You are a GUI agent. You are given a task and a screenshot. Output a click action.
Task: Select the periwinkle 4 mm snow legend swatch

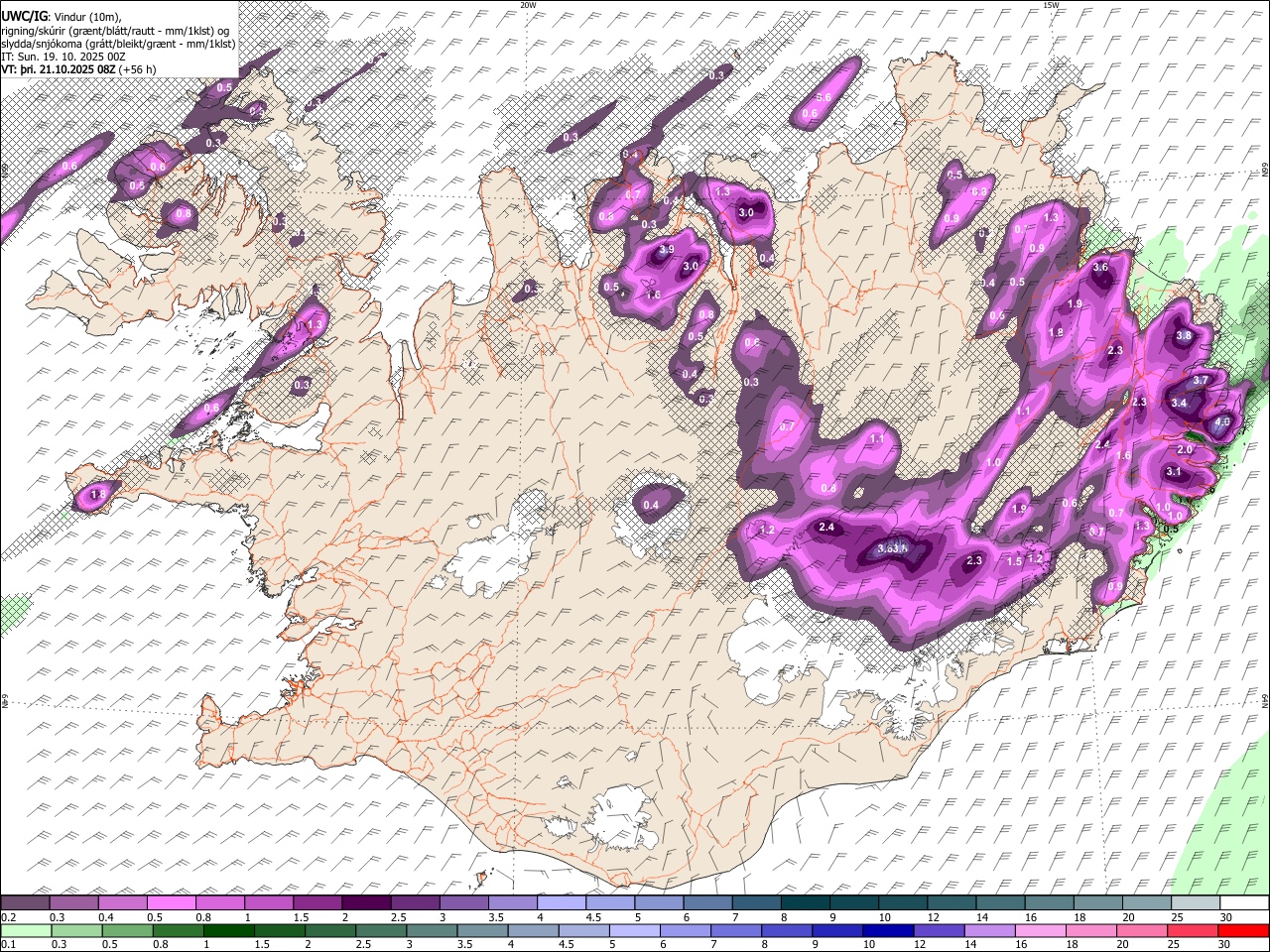tap(561, 902)
